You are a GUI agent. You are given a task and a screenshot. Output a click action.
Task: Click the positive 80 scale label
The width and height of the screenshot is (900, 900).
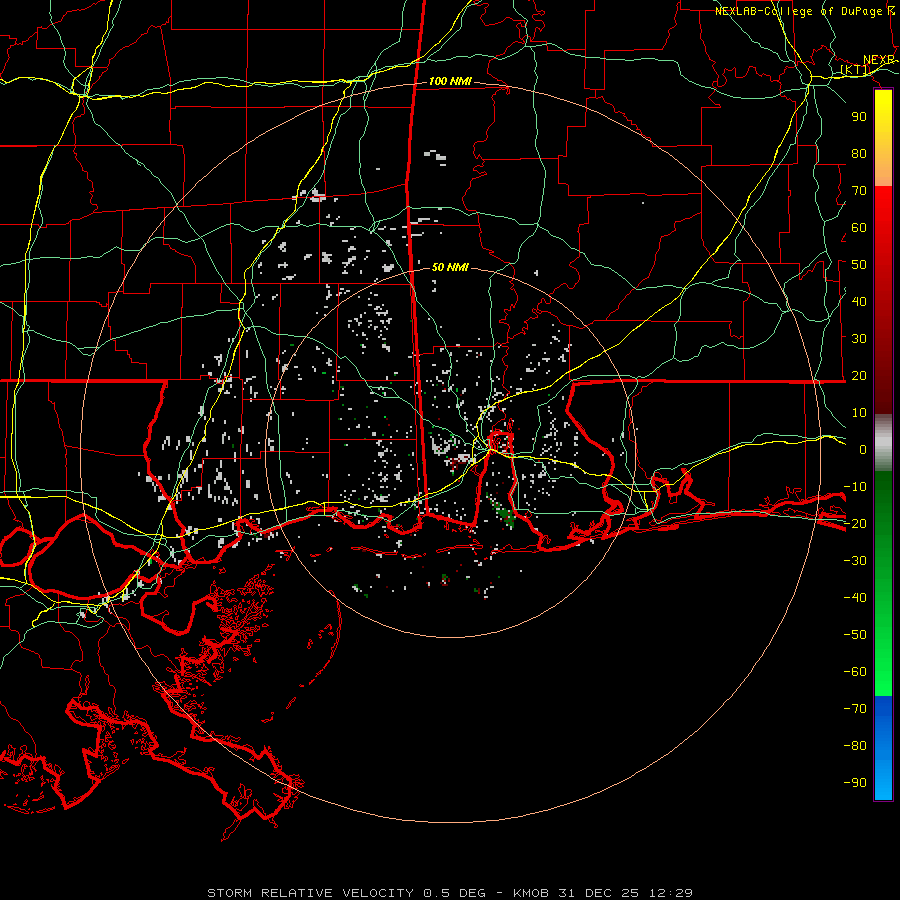(859, 154)
